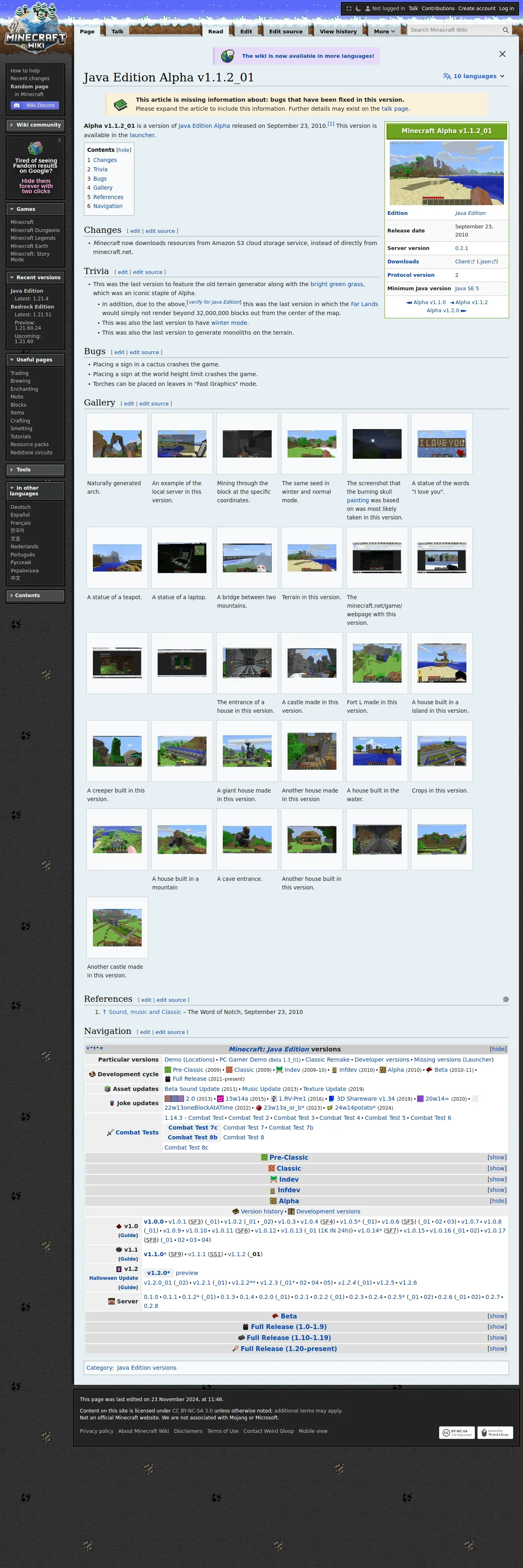Expand the Wiki community sidebar section
The image size is (523, 1568).
(x=35, y=125)
